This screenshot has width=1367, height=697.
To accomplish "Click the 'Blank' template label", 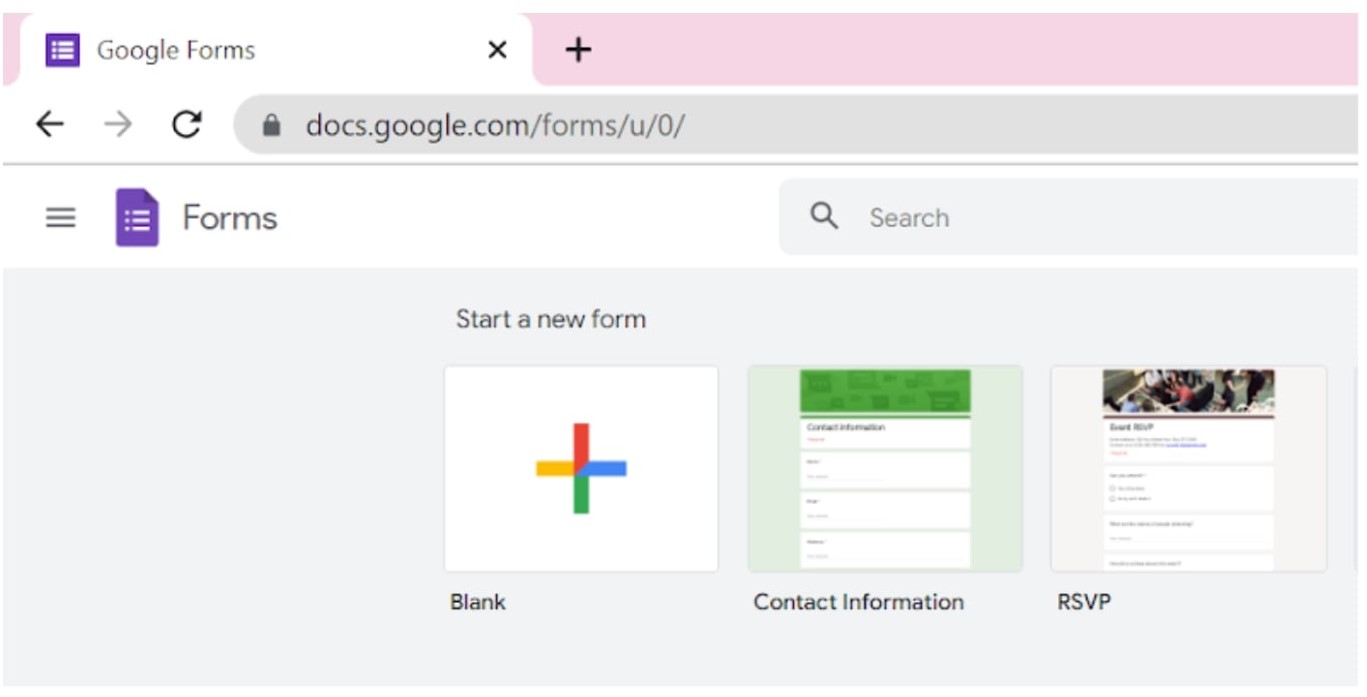I will point(478,602).
